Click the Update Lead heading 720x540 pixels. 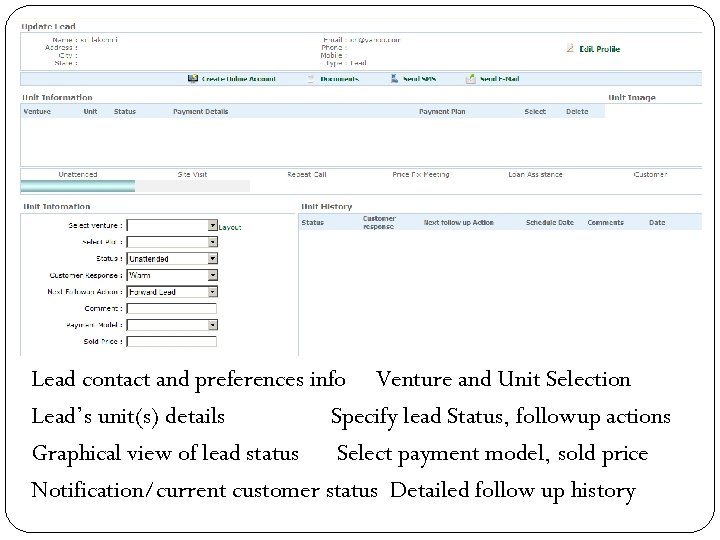click(48, 26)
